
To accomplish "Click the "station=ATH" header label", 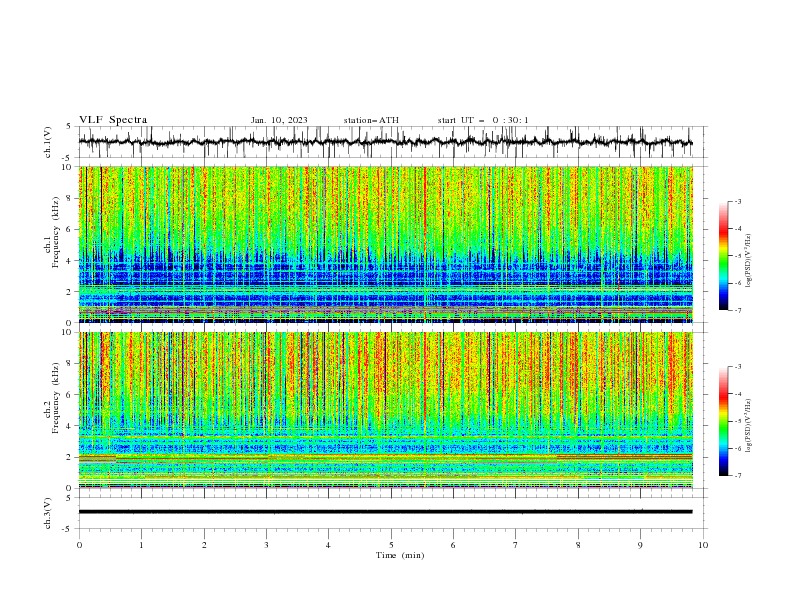I will (371, 120).
